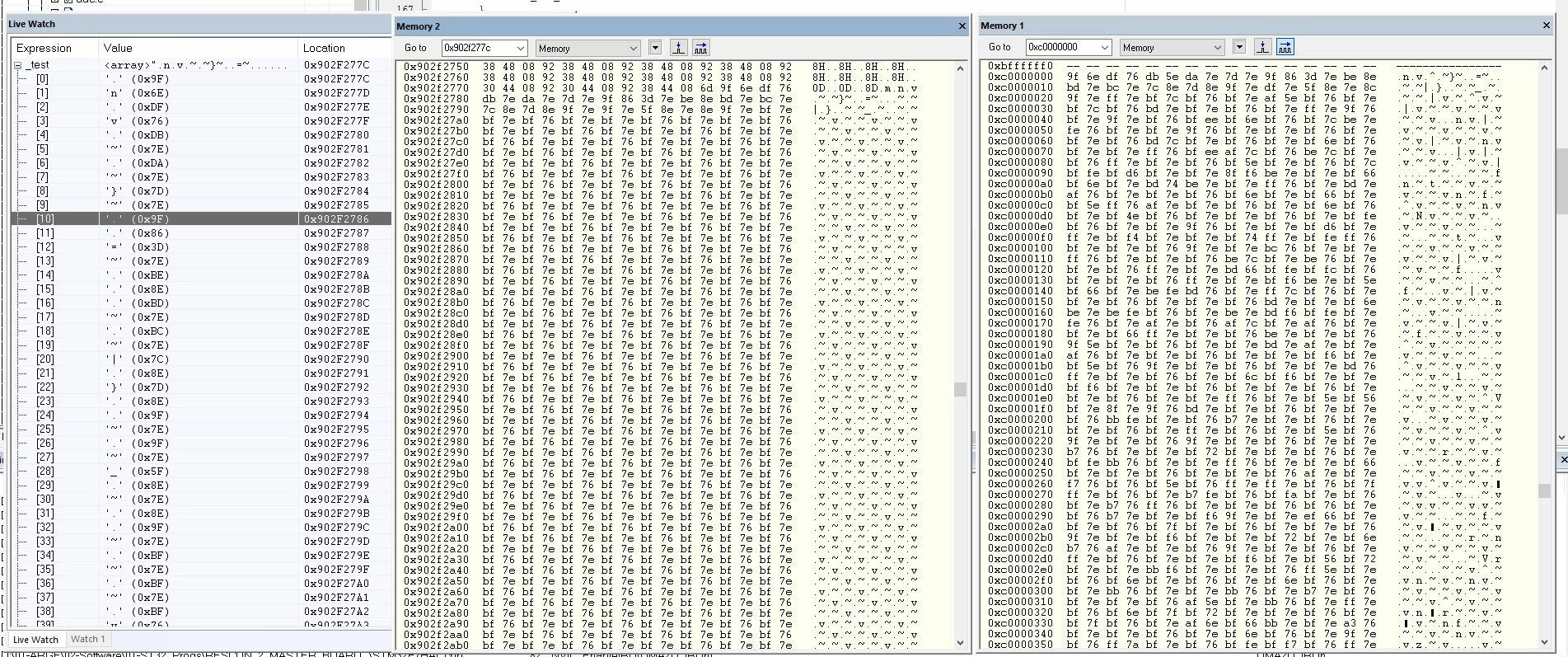
Task: Open Memory 1 zone Memory dropdown
Action: 1172,47
